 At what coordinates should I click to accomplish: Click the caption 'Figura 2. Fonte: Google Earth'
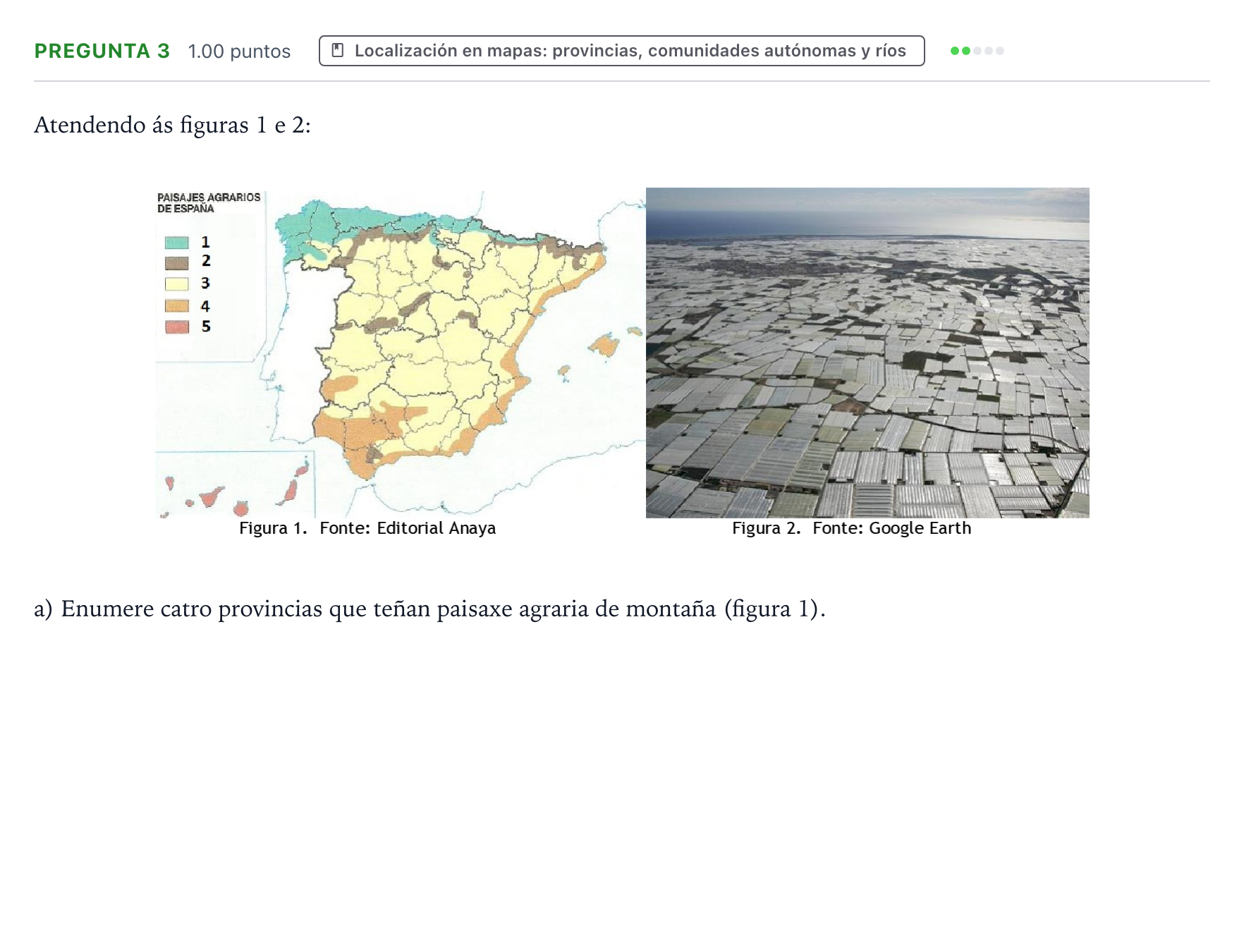[851, 528]
